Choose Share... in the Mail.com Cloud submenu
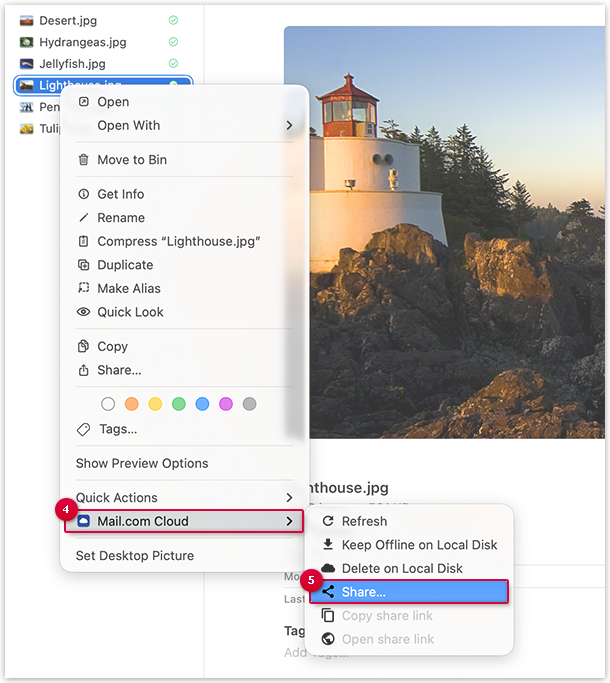The width and height of the screenshot is (610, 683). point(364,592)
